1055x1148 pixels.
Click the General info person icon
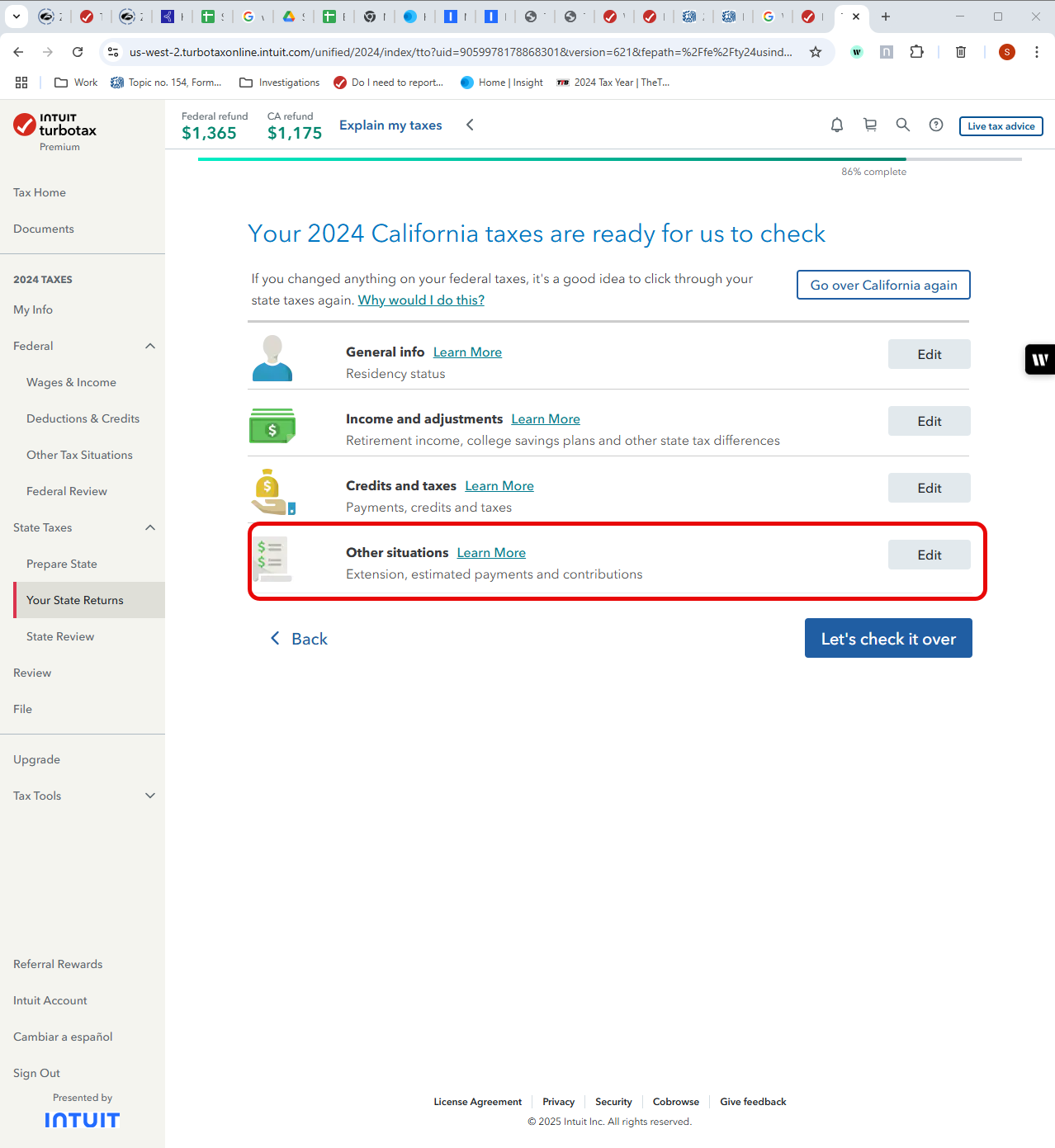coord(272,358)
